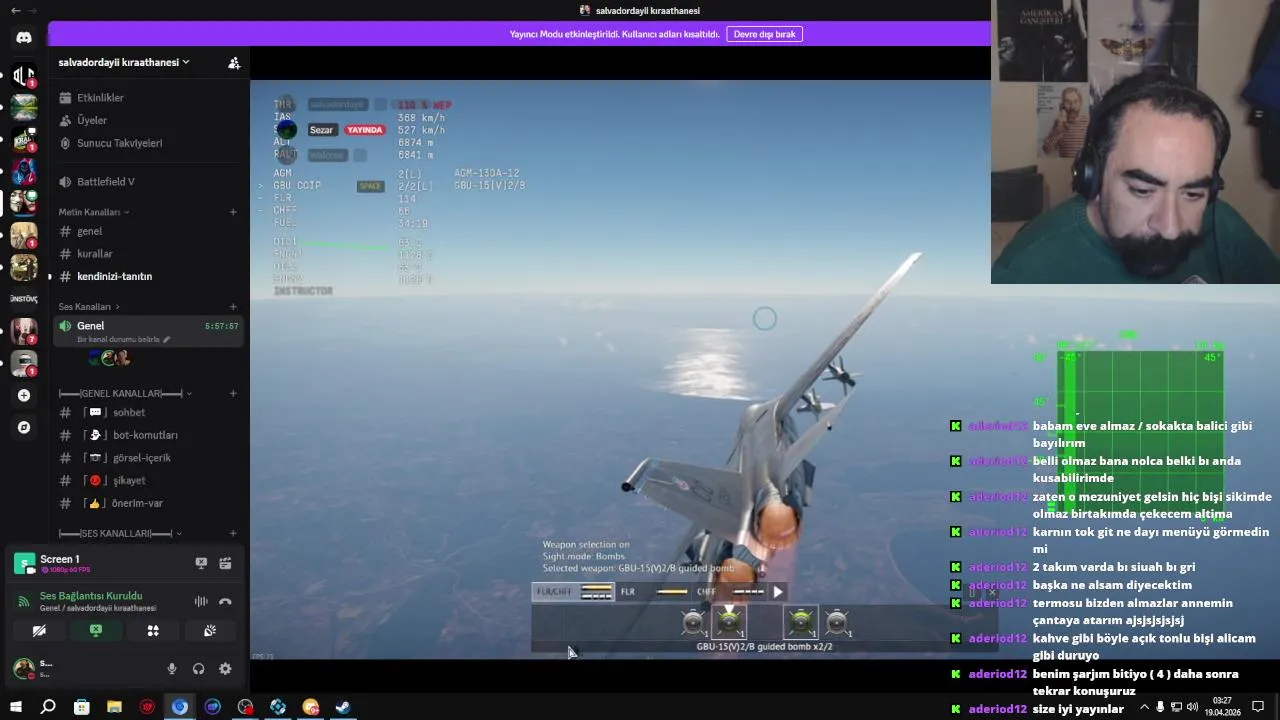Toggle screen sharing green button
Screen dimensions: 1280x720
[x=96, y=631]
